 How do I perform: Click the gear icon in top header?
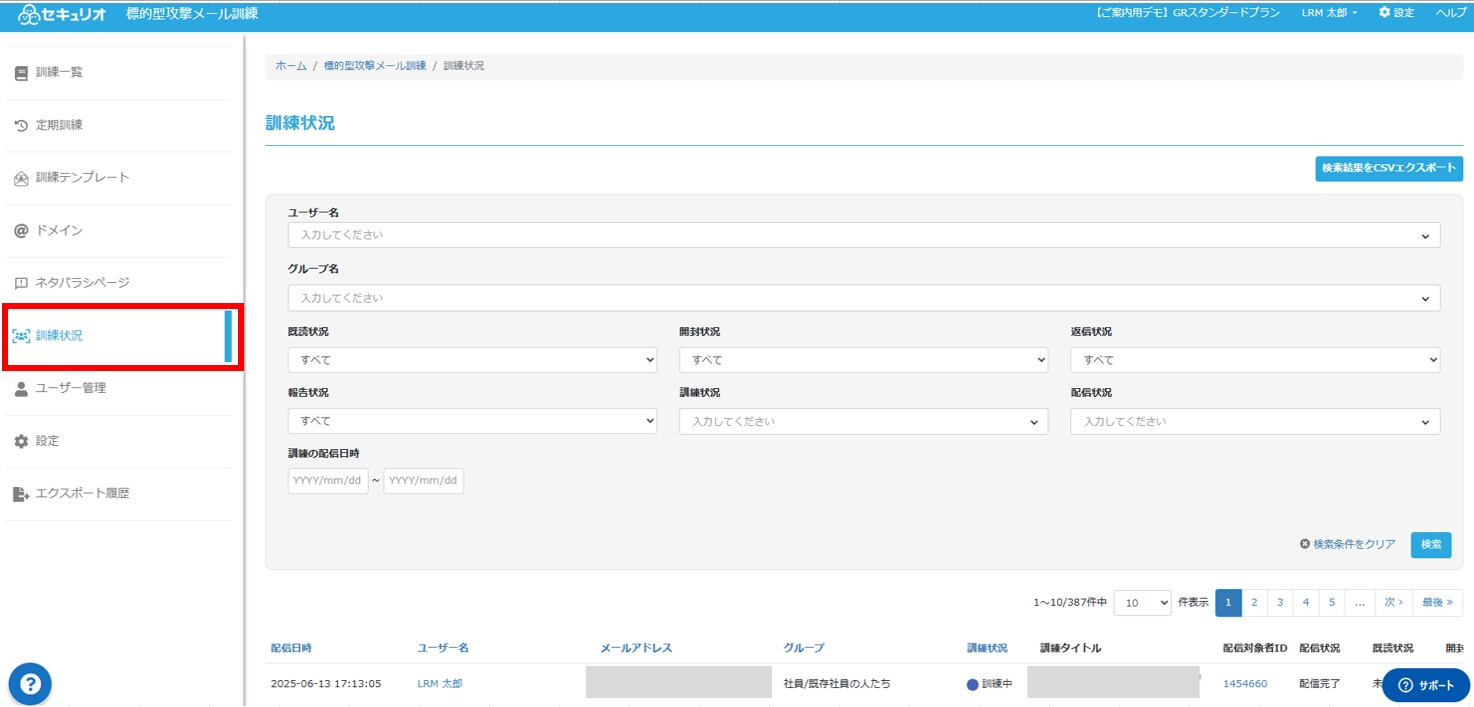tap(1385, 12)
